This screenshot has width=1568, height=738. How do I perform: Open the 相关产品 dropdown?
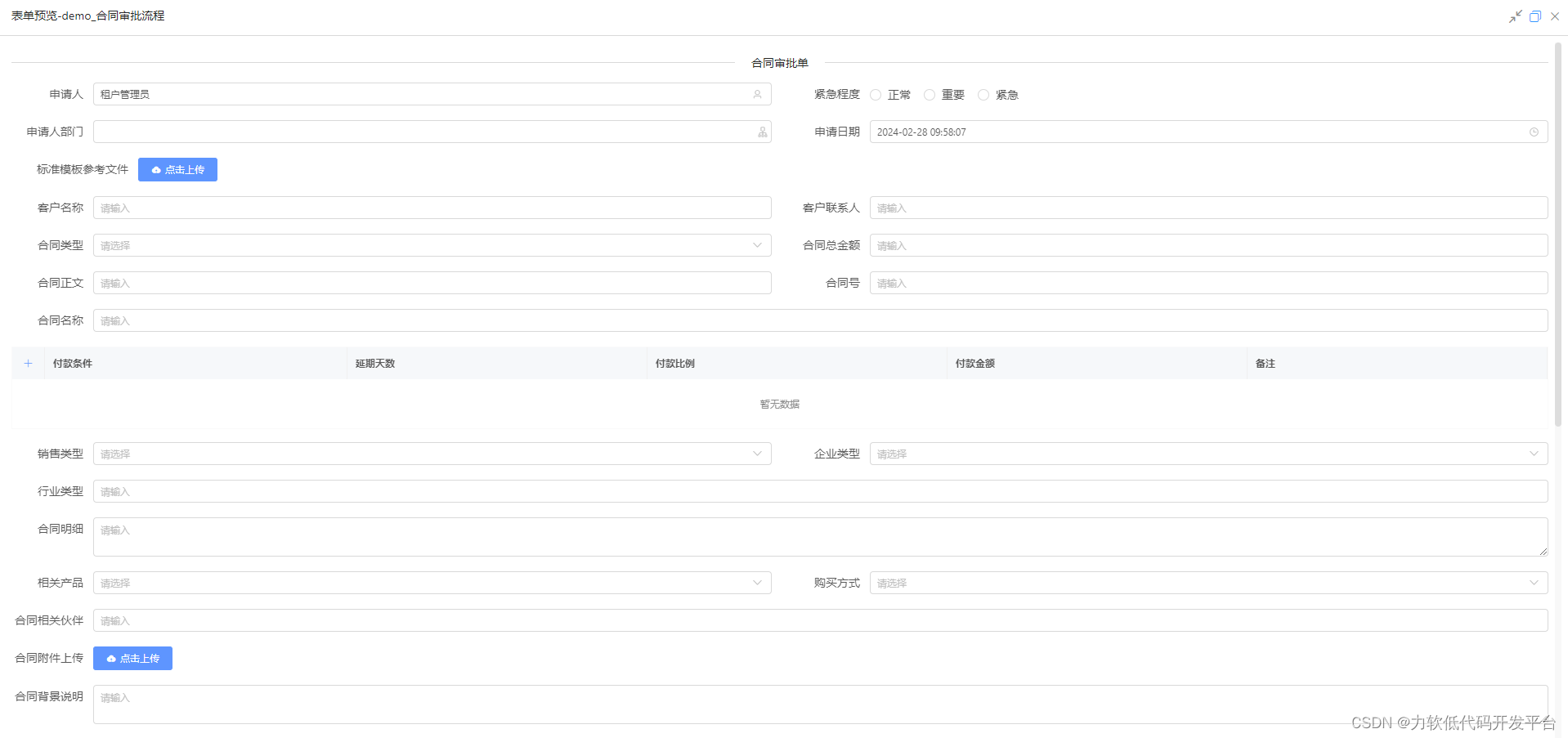click(432, 583)
